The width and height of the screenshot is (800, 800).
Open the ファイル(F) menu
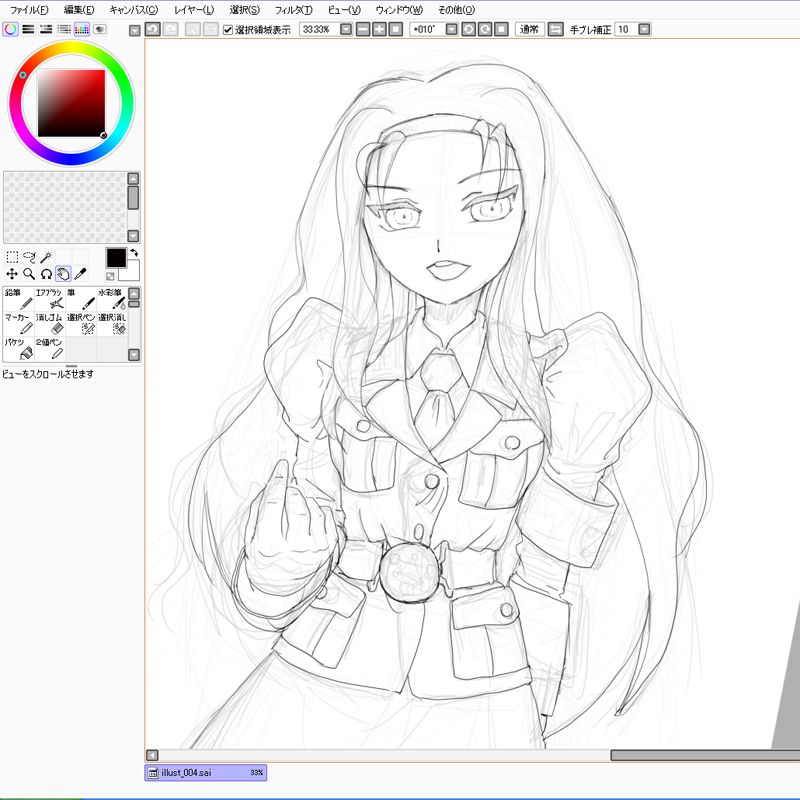pyautogui.click(x=29, y=10)
